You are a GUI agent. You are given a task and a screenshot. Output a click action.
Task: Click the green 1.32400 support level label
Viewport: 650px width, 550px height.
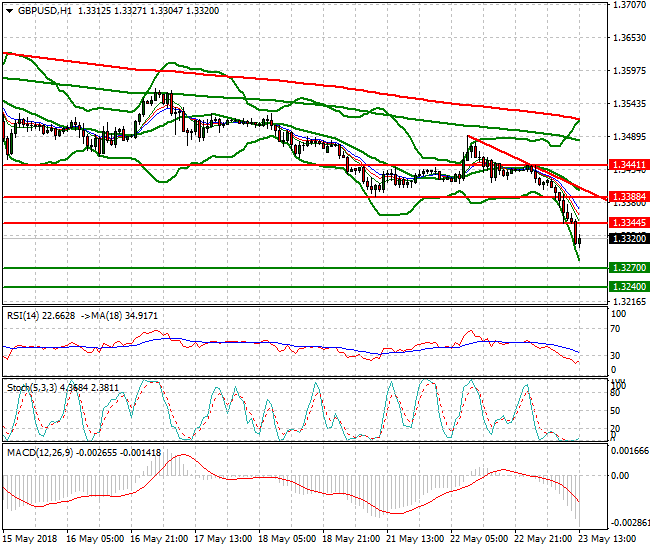(629, 287)
